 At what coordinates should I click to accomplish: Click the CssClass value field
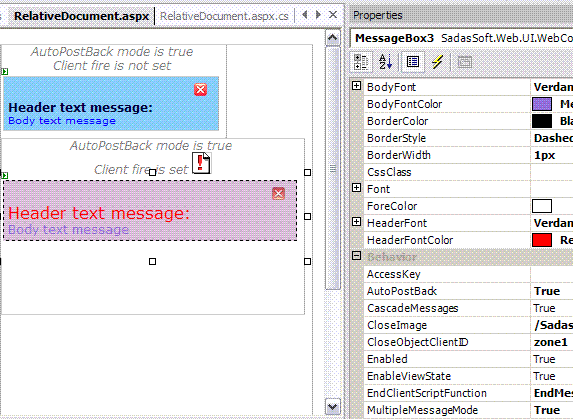pyautogui.click(x=552, y=172)
